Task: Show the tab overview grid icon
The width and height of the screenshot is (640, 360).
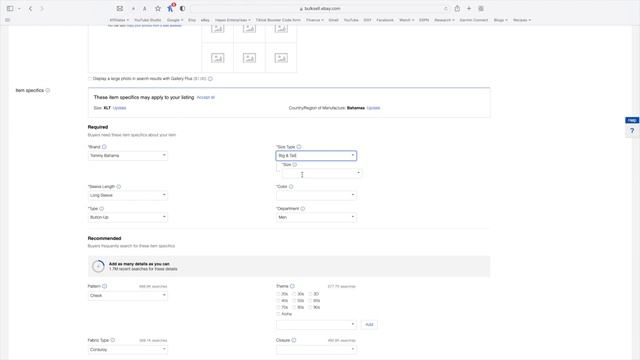Action: [x=481, y=8]
